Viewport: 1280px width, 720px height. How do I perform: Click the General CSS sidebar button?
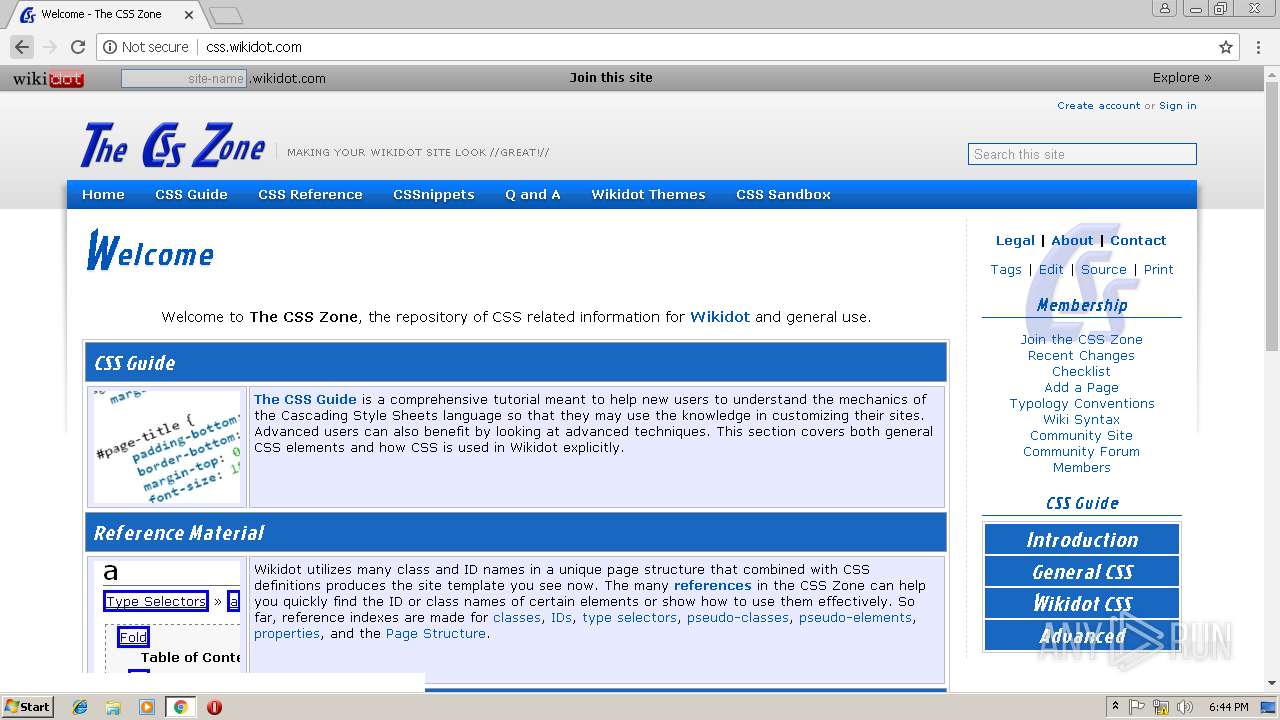pos(1082,572)
